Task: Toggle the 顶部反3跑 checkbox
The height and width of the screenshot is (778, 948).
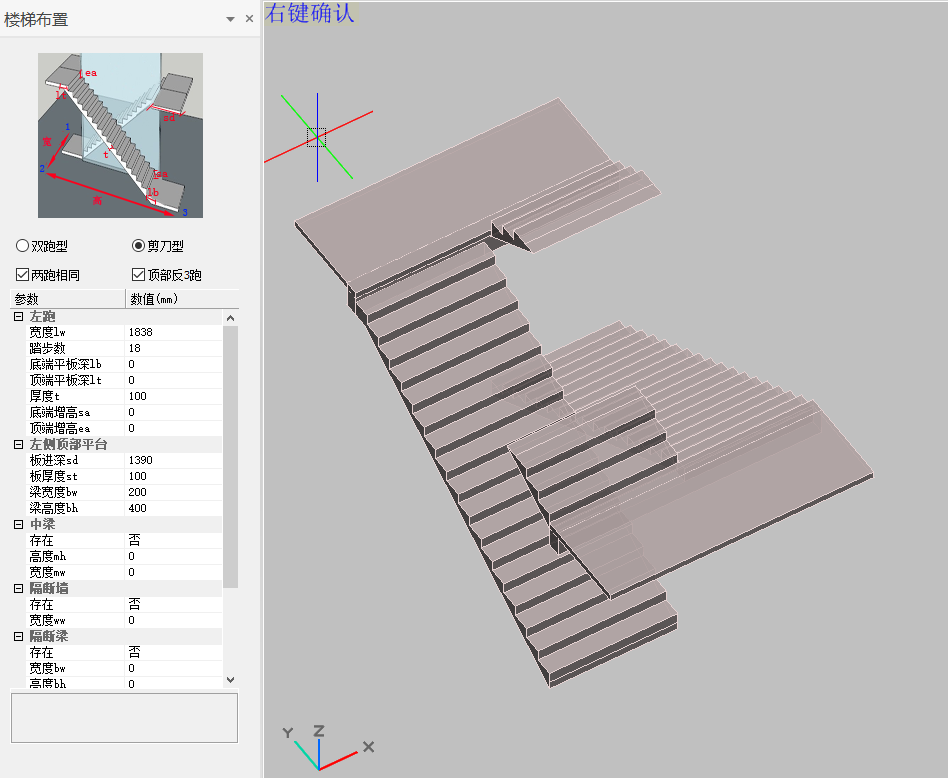Action: pyautogui.click(x=139, y=275)
